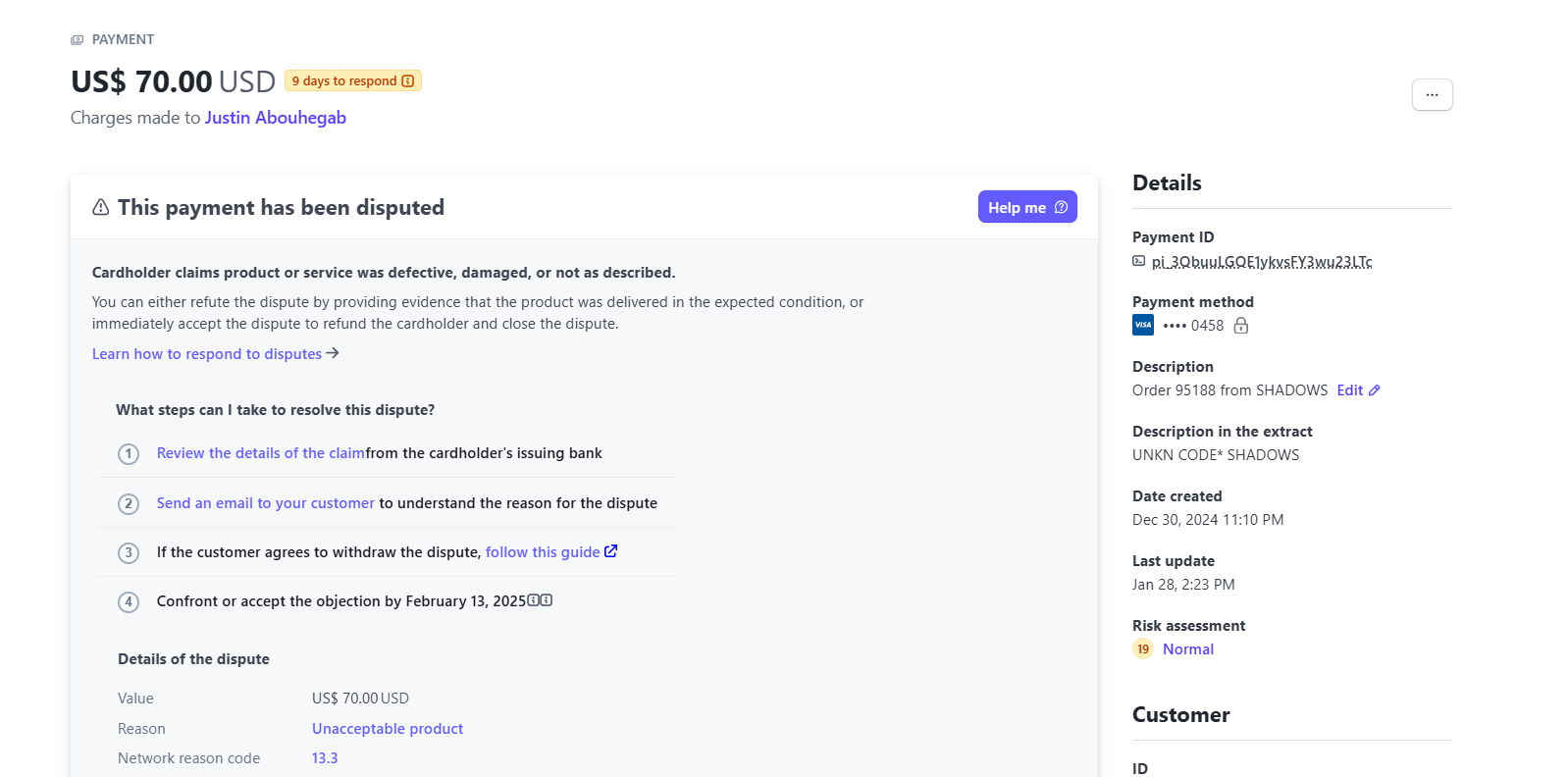Click the Visa card logo icon

pyautogui.click(x=1143, y=325)
